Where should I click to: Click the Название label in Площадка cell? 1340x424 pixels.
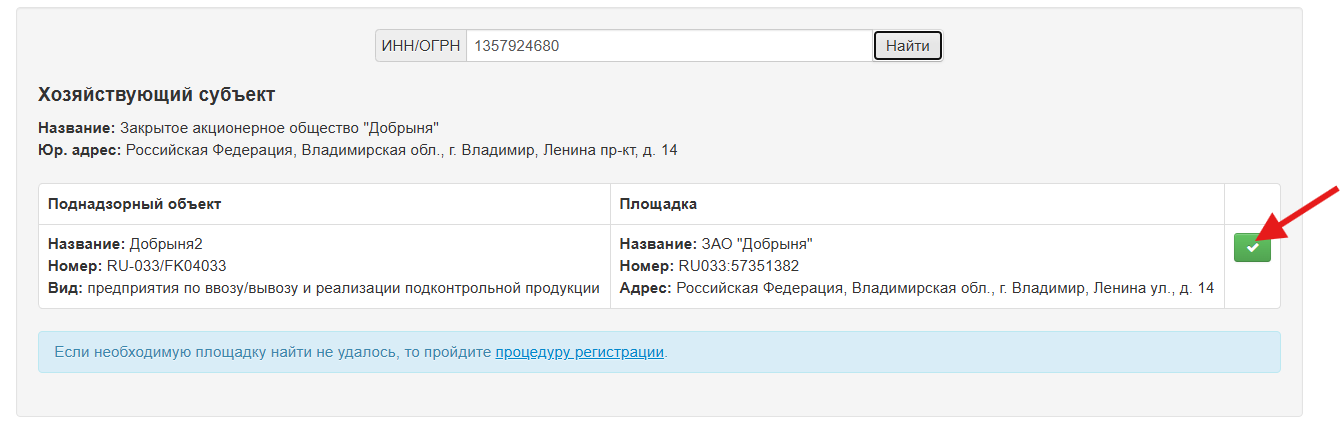click(x=654, y=244)
